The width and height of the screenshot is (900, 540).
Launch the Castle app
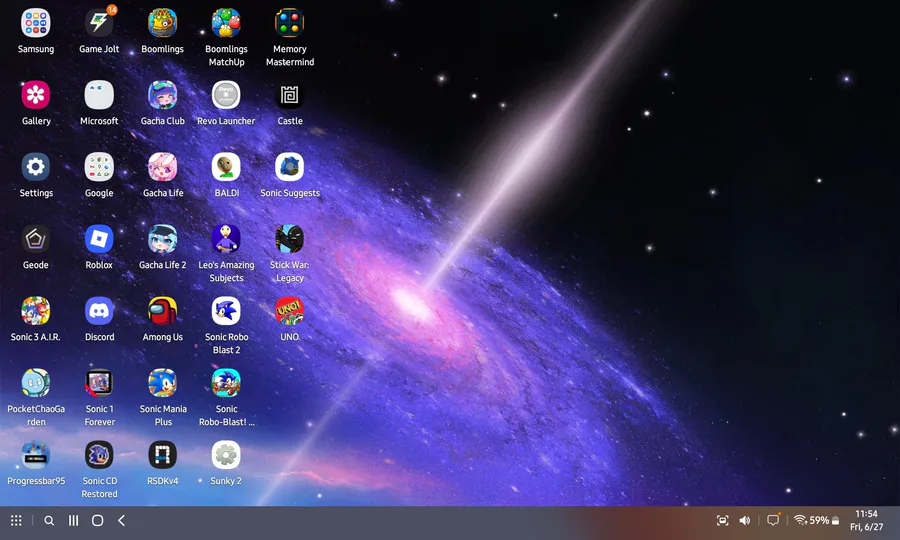(289, 95)
